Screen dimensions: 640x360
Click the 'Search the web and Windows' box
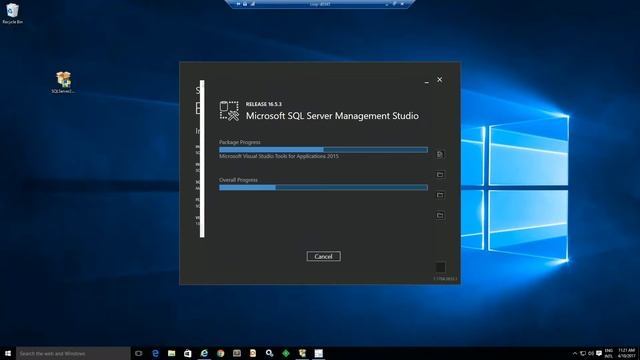pos(73,353)
